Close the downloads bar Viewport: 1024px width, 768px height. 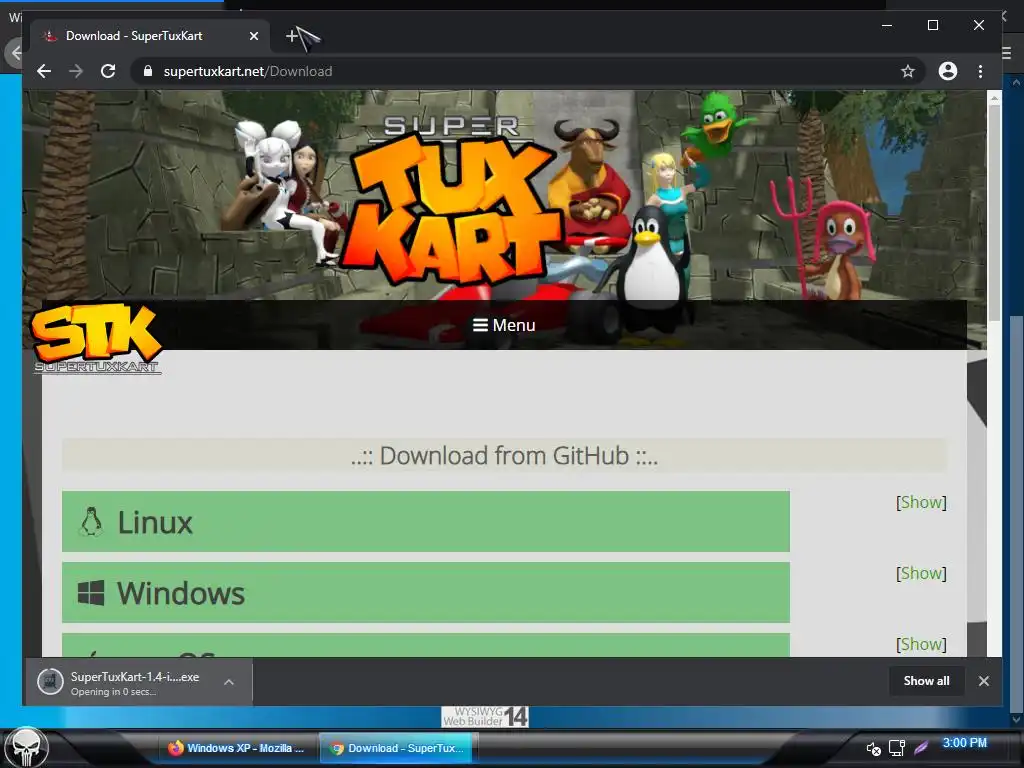tap(984, 681)
